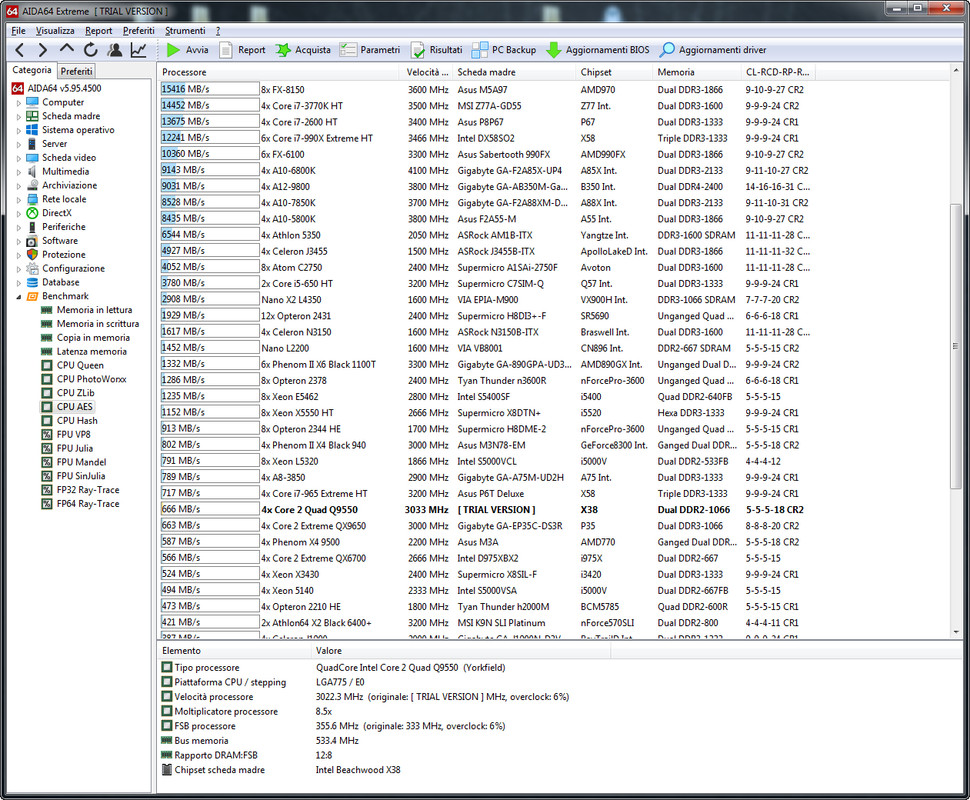Sort by Chipset column header

click(x=614, y=72)
